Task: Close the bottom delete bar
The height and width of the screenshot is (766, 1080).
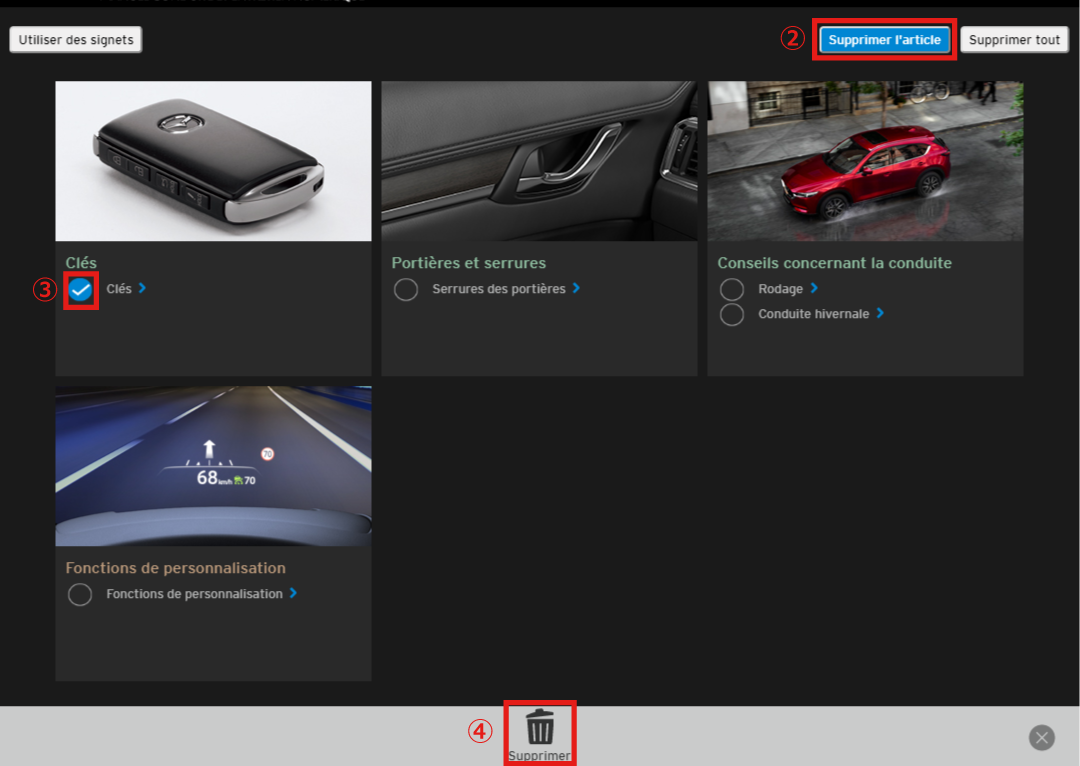Action: pos(1042,738)
